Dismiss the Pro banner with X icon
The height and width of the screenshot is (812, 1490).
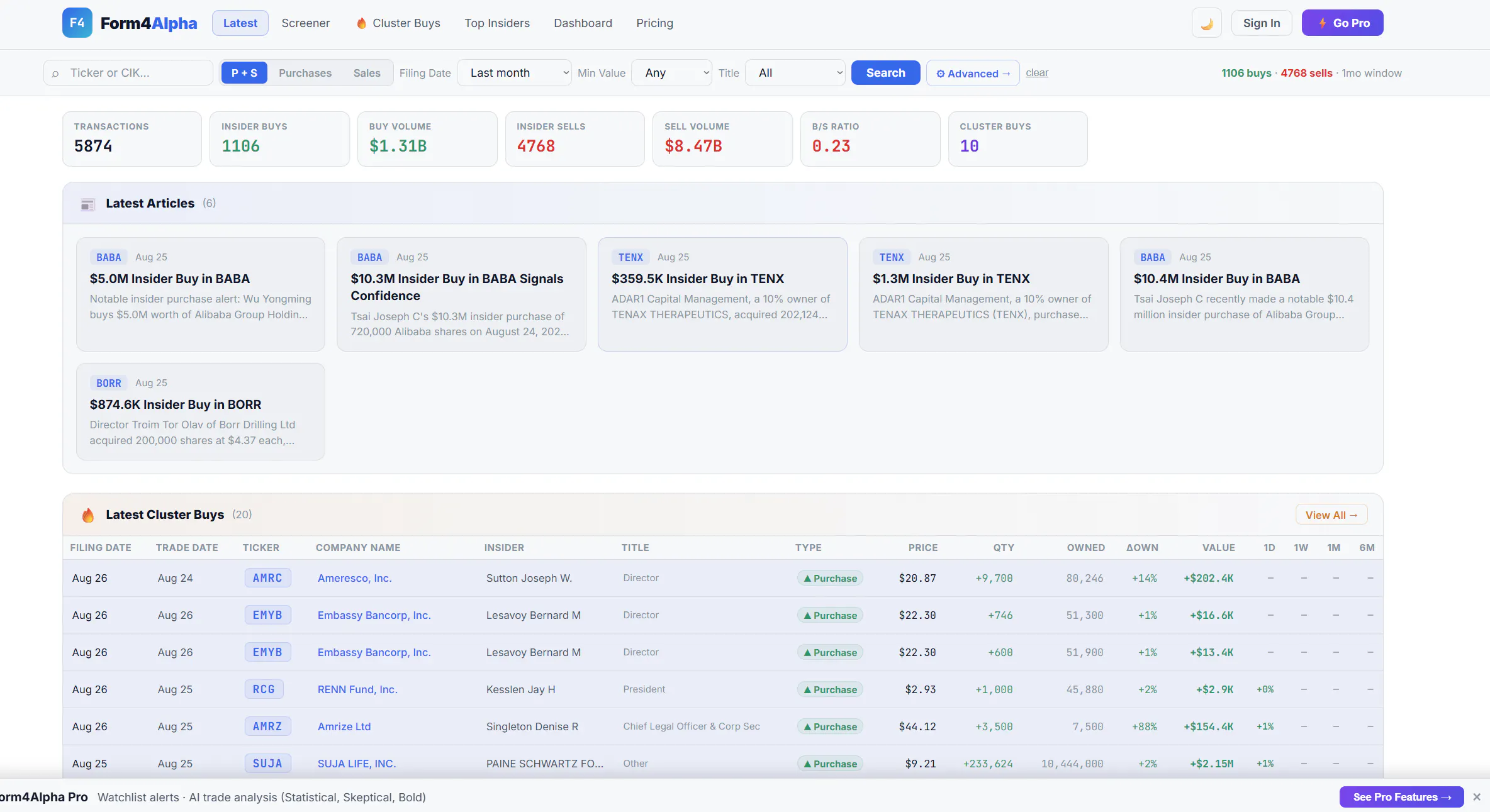point(1477,797)
